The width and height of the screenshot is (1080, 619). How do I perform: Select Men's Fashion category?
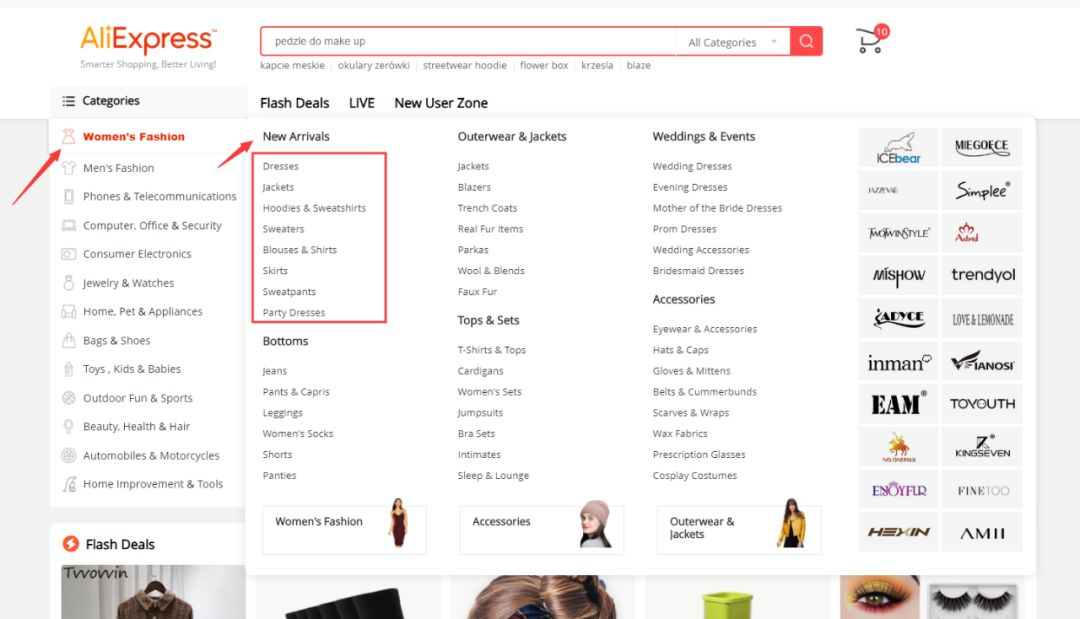point(118,168)
